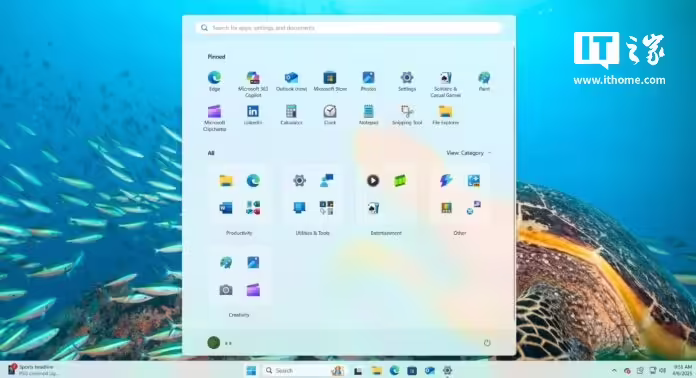Screen dimensions: 696x378
Task: Expand Utilities & Tools overflow group
Action: coord(327,208)
